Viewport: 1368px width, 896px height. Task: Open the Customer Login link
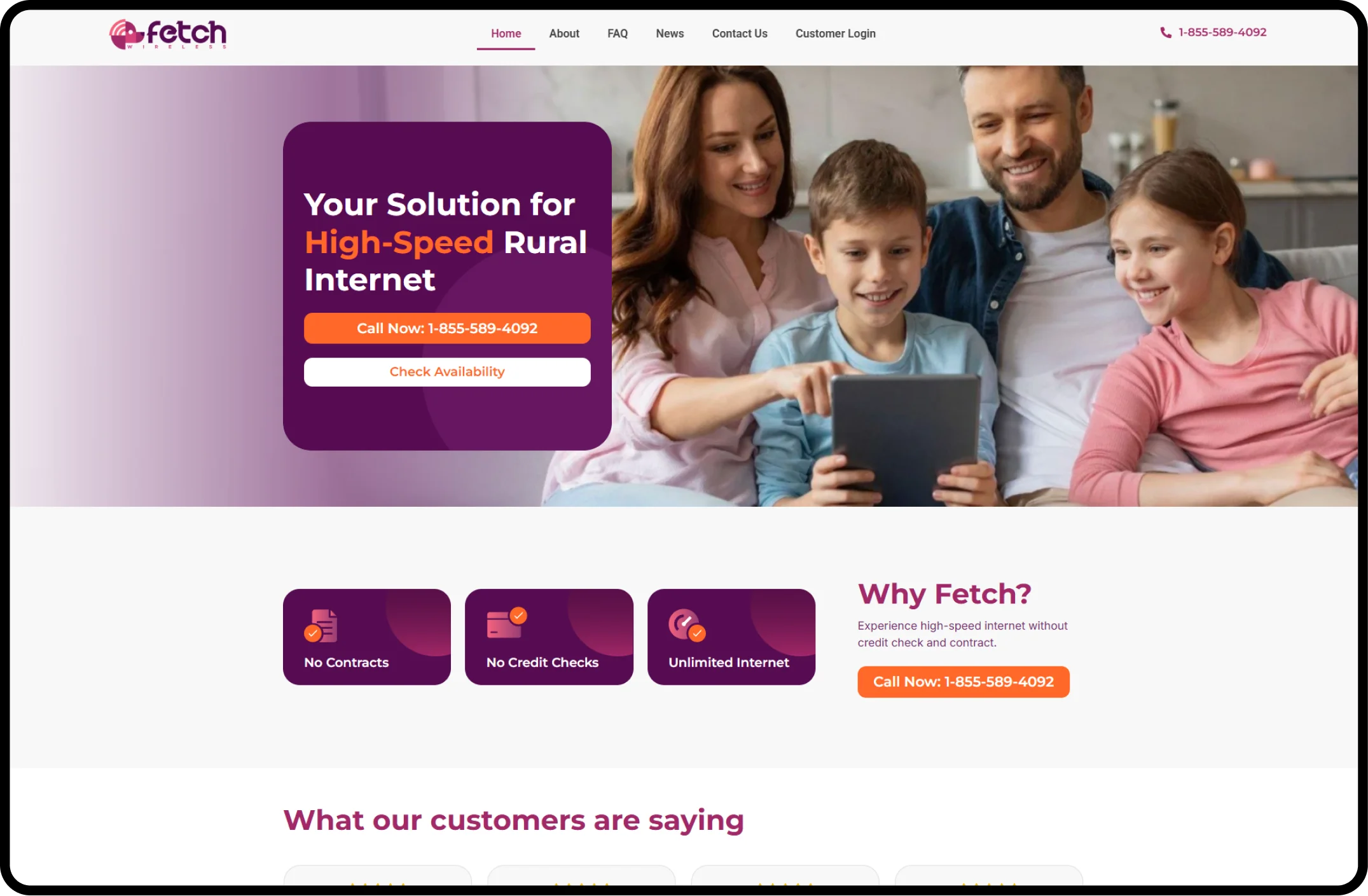click(x=835, y=34)
